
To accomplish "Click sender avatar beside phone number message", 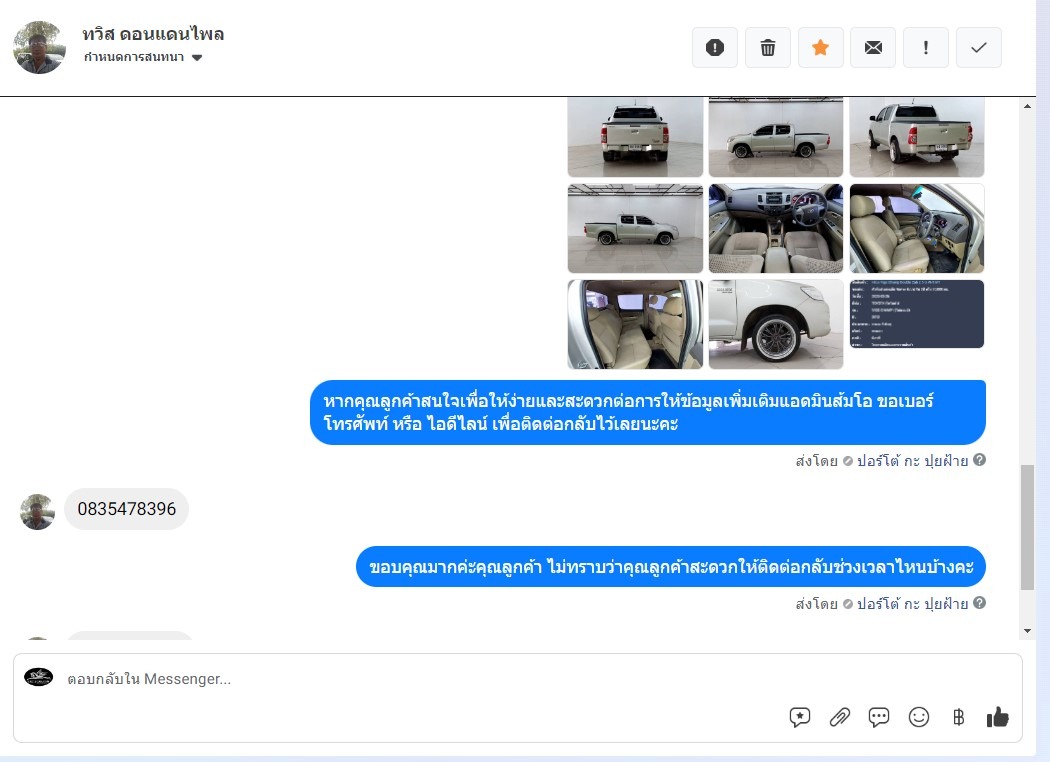I will (x=38, y=512).
